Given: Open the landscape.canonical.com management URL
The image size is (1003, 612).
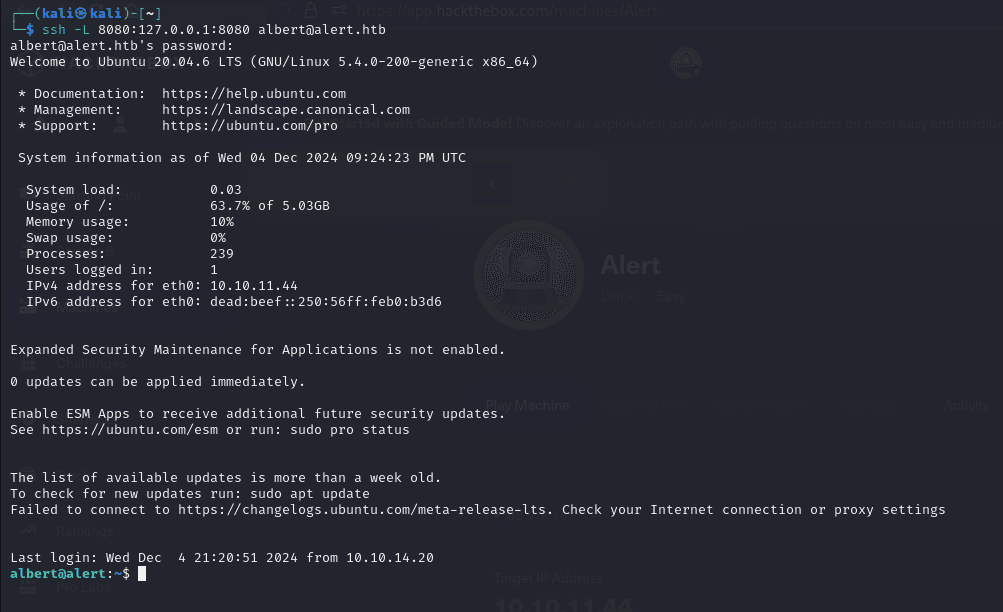Looking at the screenshot, I should click(285, 110).
